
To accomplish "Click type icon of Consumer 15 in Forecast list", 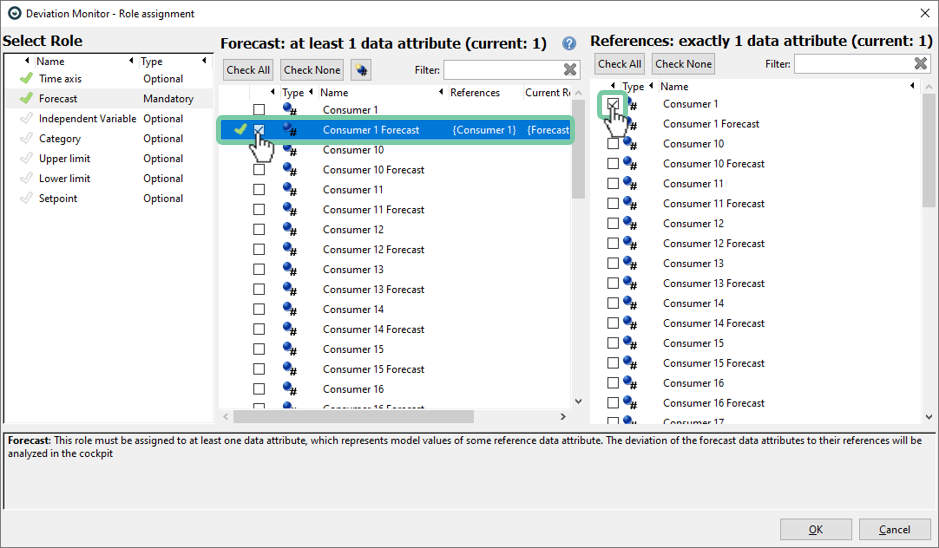I will (290, 349).
